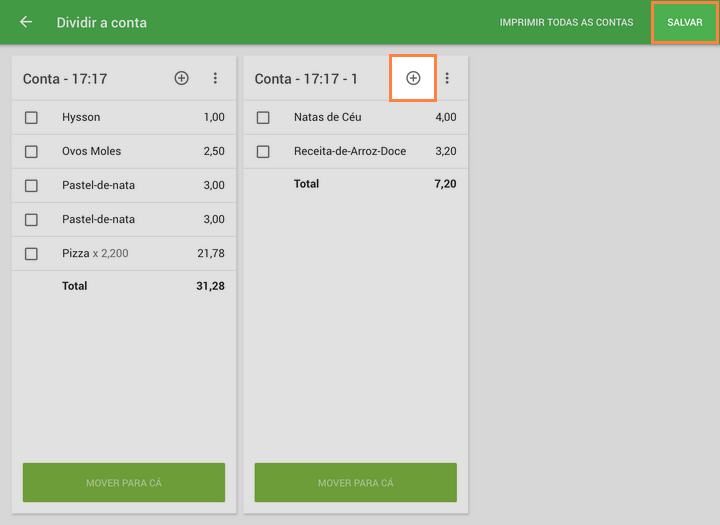
Task: Click plus icon on Conta - 17:17 card
Action: (181, 78)
